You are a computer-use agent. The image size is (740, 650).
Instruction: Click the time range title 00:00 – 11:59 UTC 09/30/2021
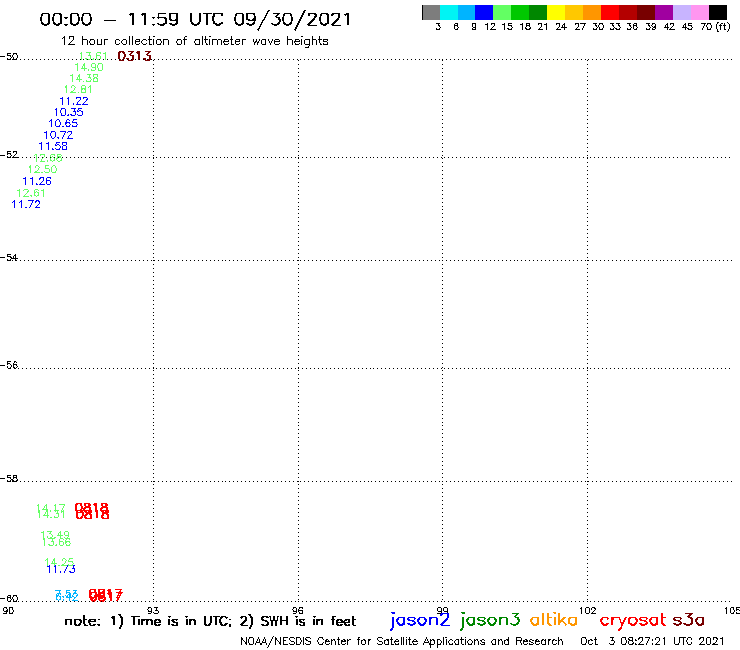click(195, 19)
